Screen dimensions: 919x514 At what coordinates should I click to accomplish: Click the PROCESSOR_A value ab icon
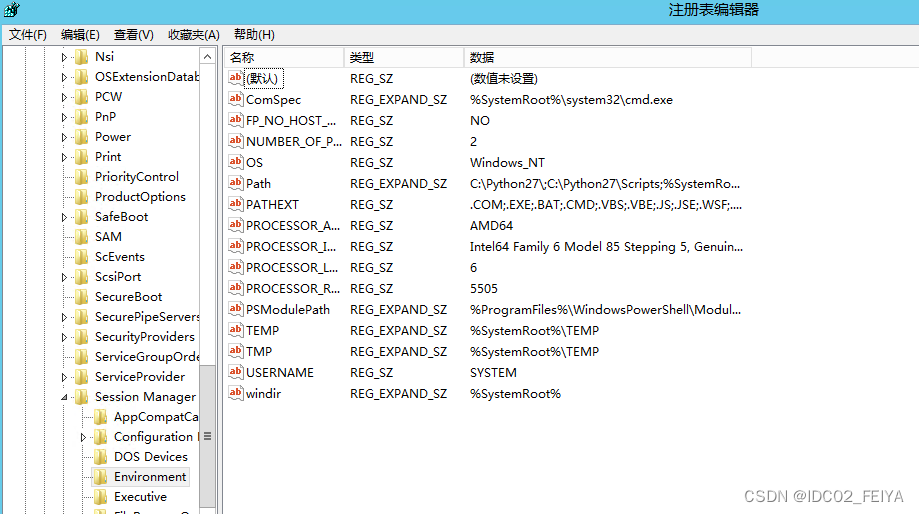coord(236,225)
